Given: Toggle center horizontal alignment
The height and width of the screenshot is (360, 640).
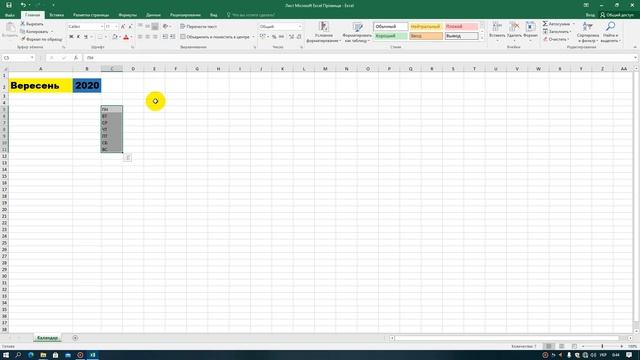Looking at the screenshot, I should 147,37.
